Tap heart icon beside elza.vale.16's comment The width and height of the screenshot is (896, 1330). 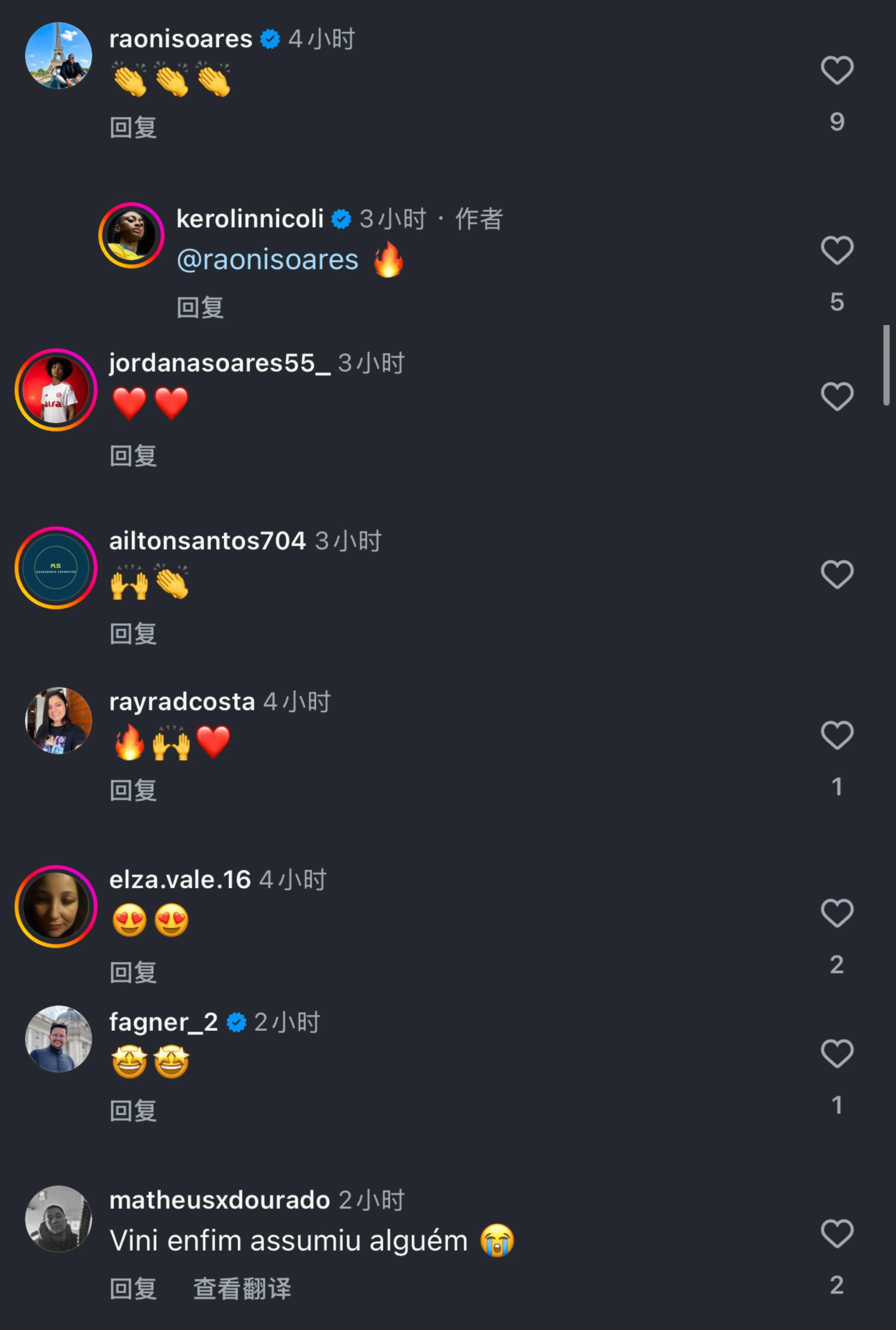pos(836,912)
